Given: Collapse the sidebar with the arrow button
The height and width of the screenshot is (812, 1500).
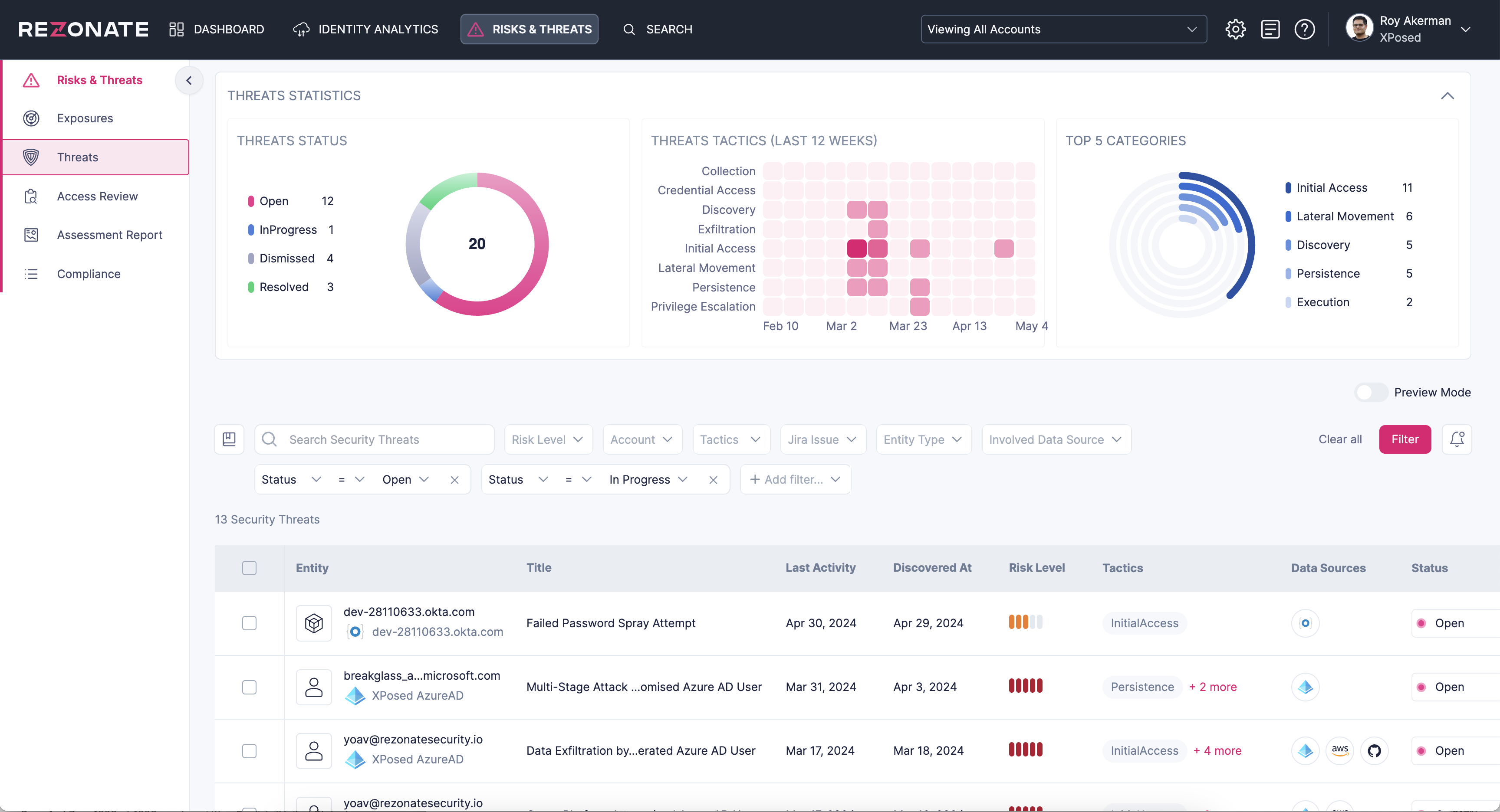Looking at the screenshot, I should [x=189, y=80].
